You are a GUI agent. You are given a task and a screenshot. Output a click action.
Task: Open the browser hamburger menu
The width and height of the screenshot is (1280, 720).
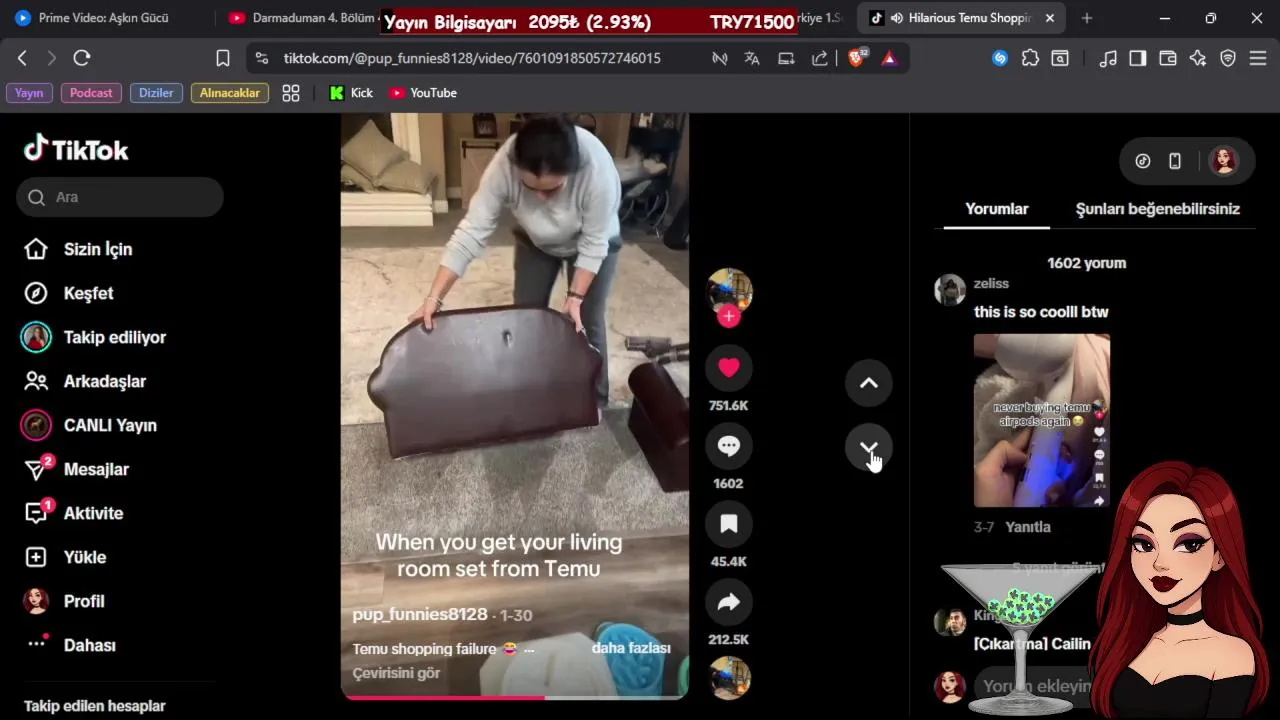pos(1258,58)
